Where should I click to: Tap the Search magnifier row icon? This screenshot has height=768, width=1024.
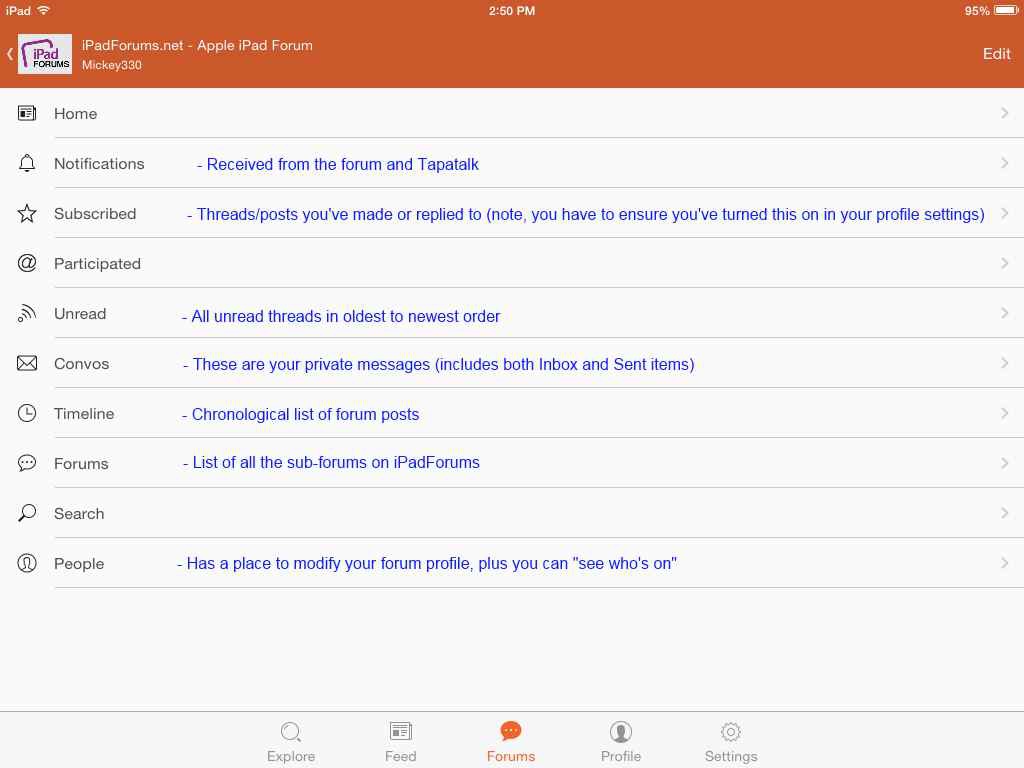tap(27, 513)
